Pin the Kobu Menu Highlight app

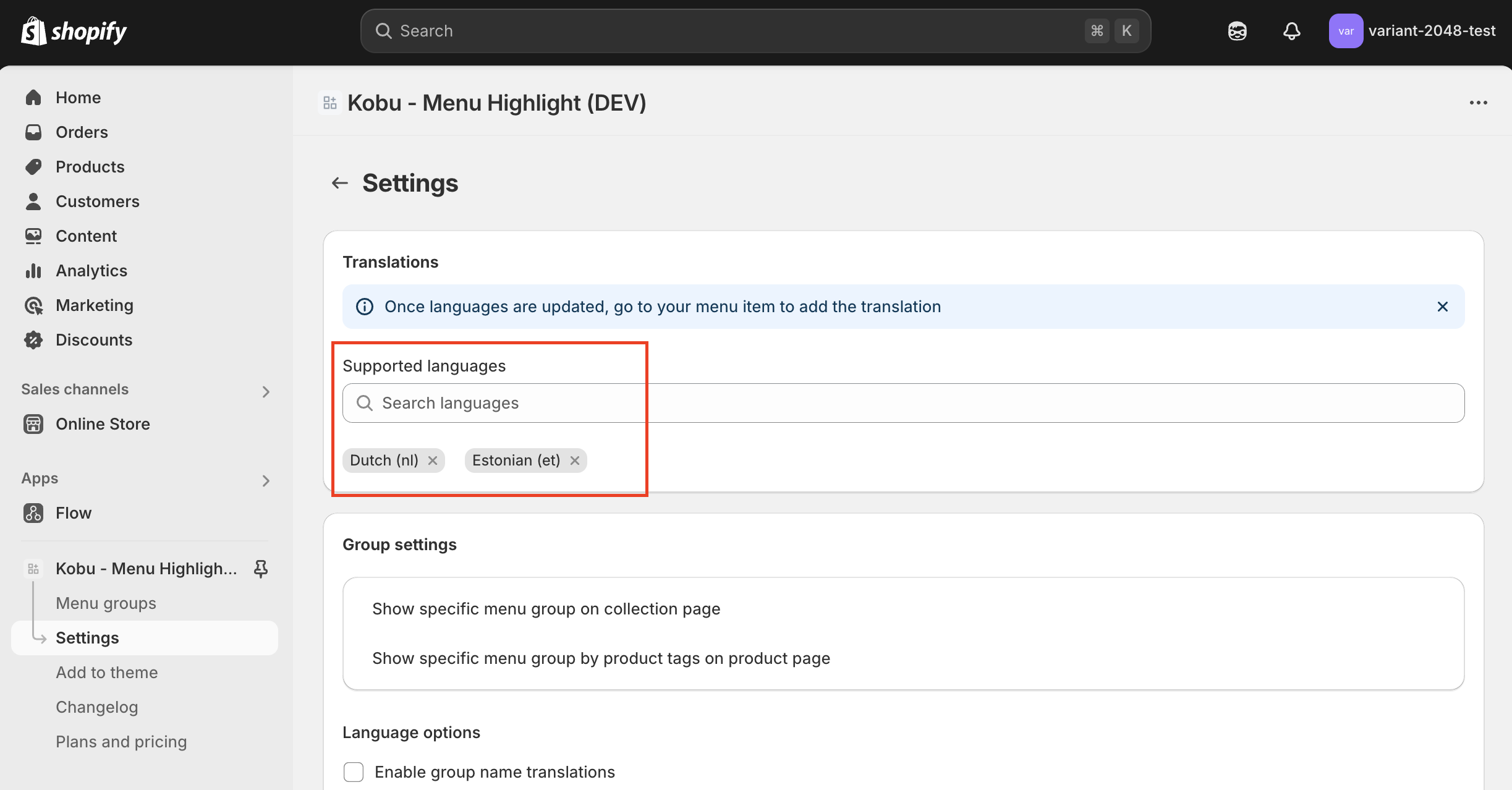coord(260,568)
